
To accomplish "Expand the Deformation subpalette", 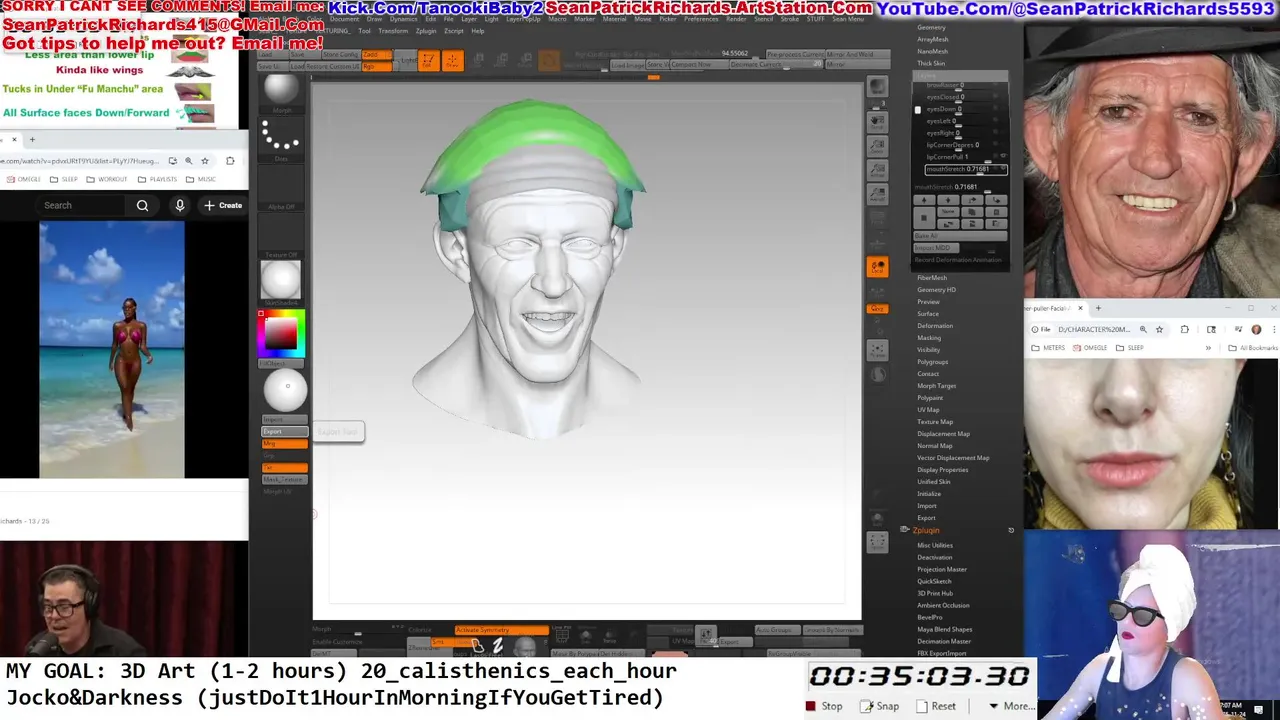I will [935, 326].
